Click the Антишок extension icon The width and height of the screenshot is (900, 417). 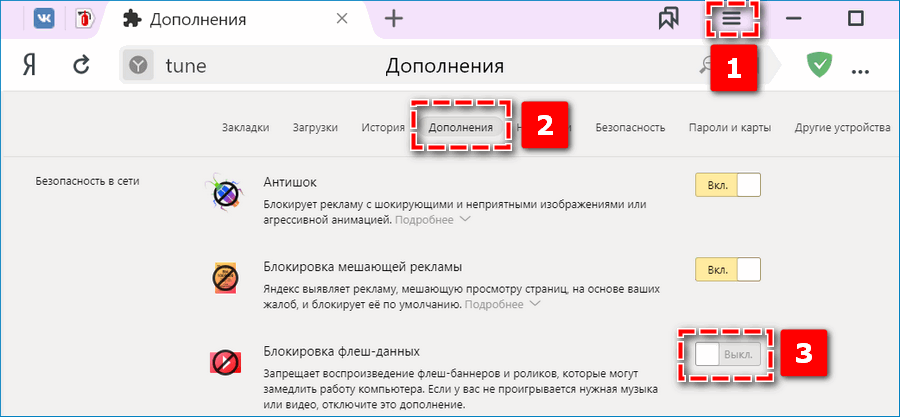[x=225, y=192]
